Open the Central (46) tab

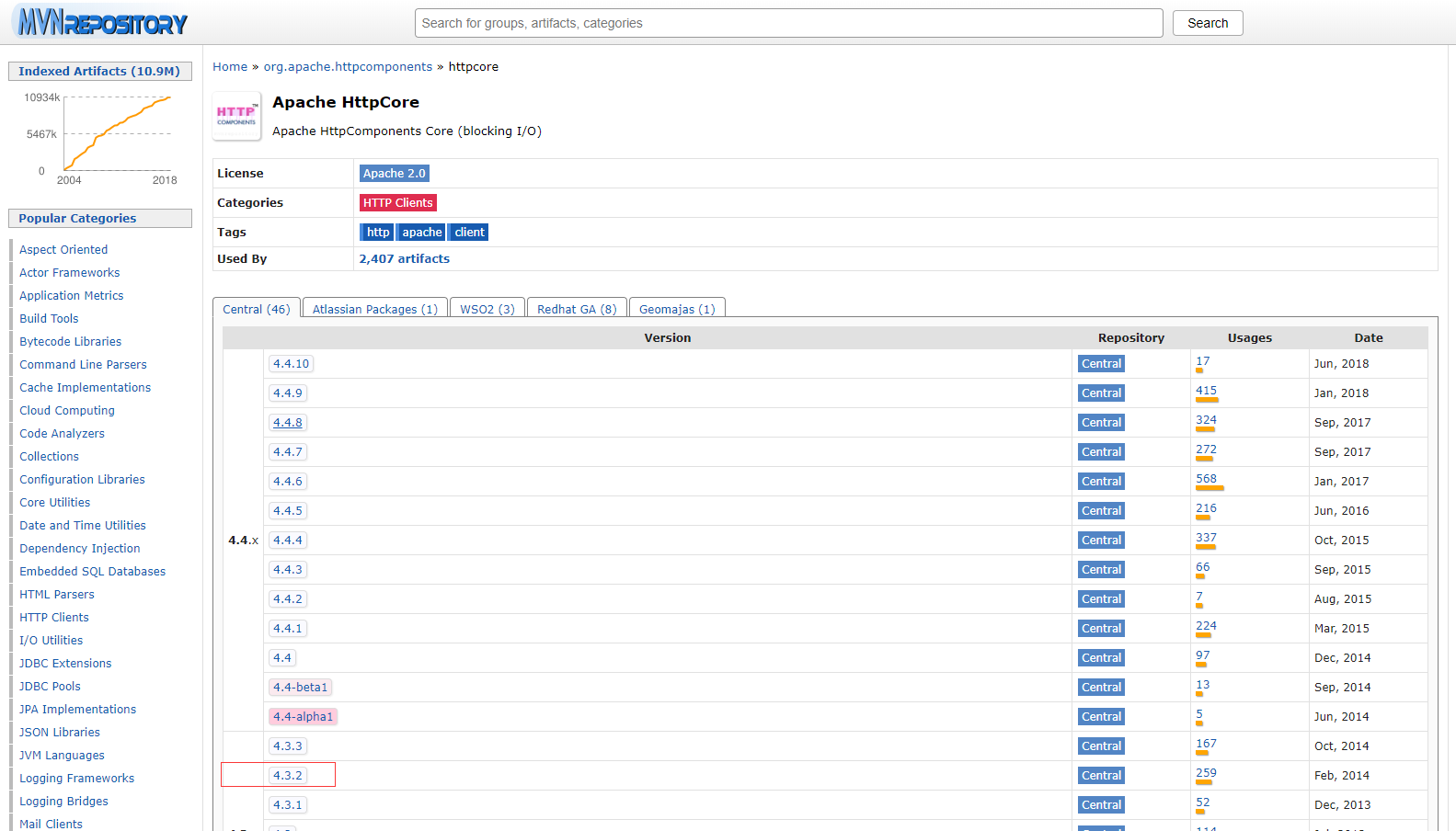(x=256, y=309)
